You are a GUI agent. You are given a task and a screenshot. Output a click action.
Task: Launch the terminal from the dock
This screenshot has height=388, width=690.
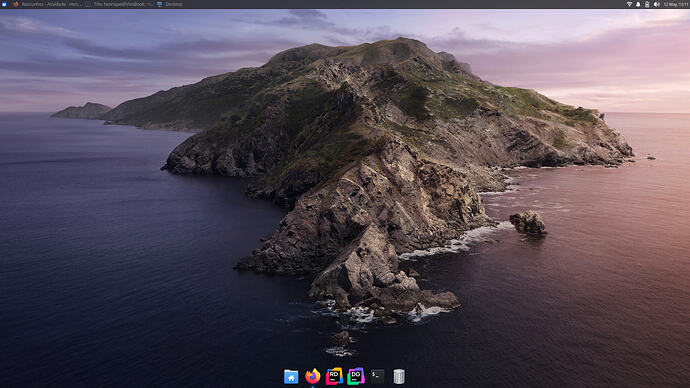[x=377, y=376]
